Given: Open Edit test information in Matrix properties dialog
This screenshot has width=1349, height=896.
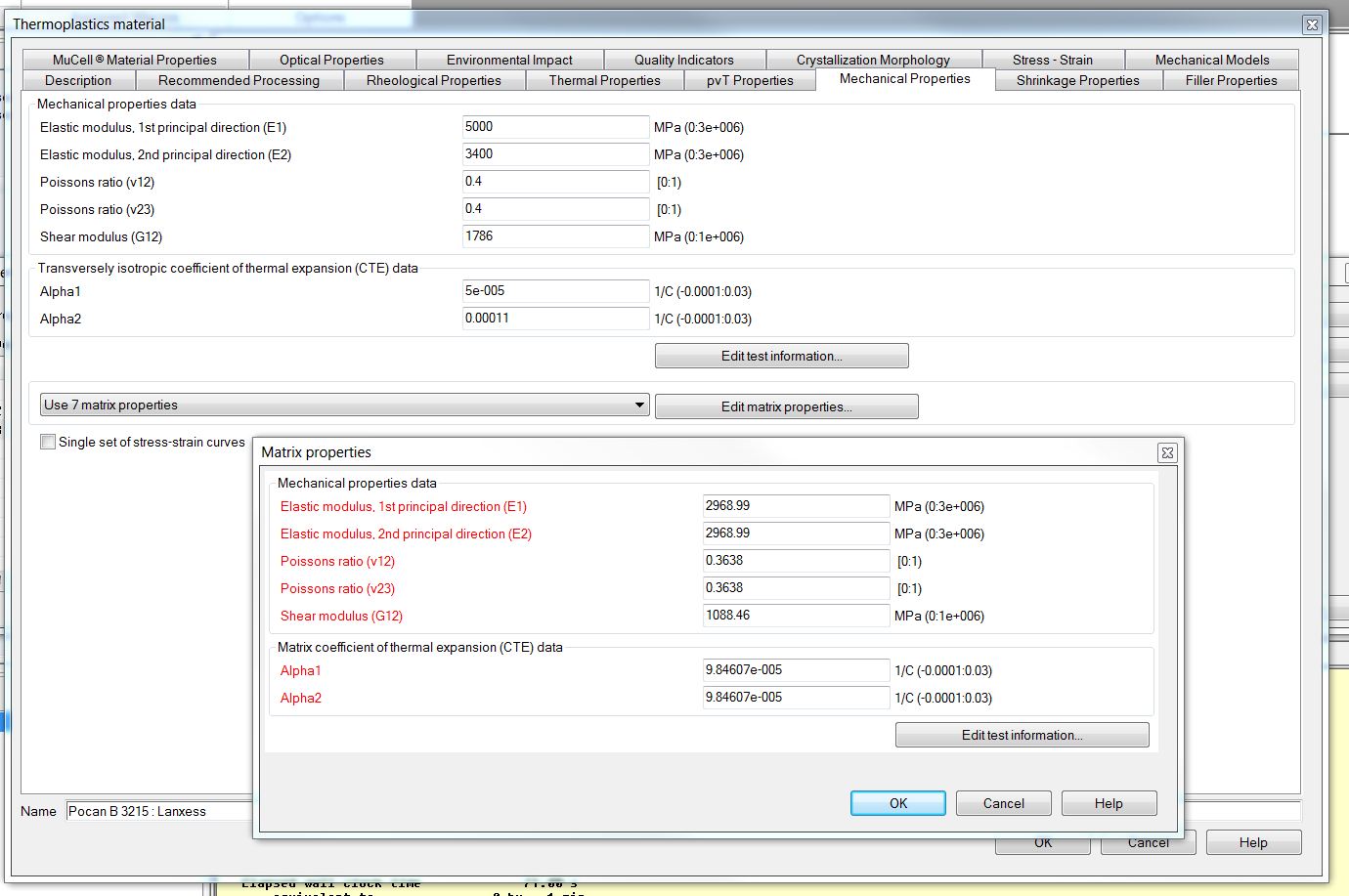Looking at the screenshot, I should tap(1022, 734).
